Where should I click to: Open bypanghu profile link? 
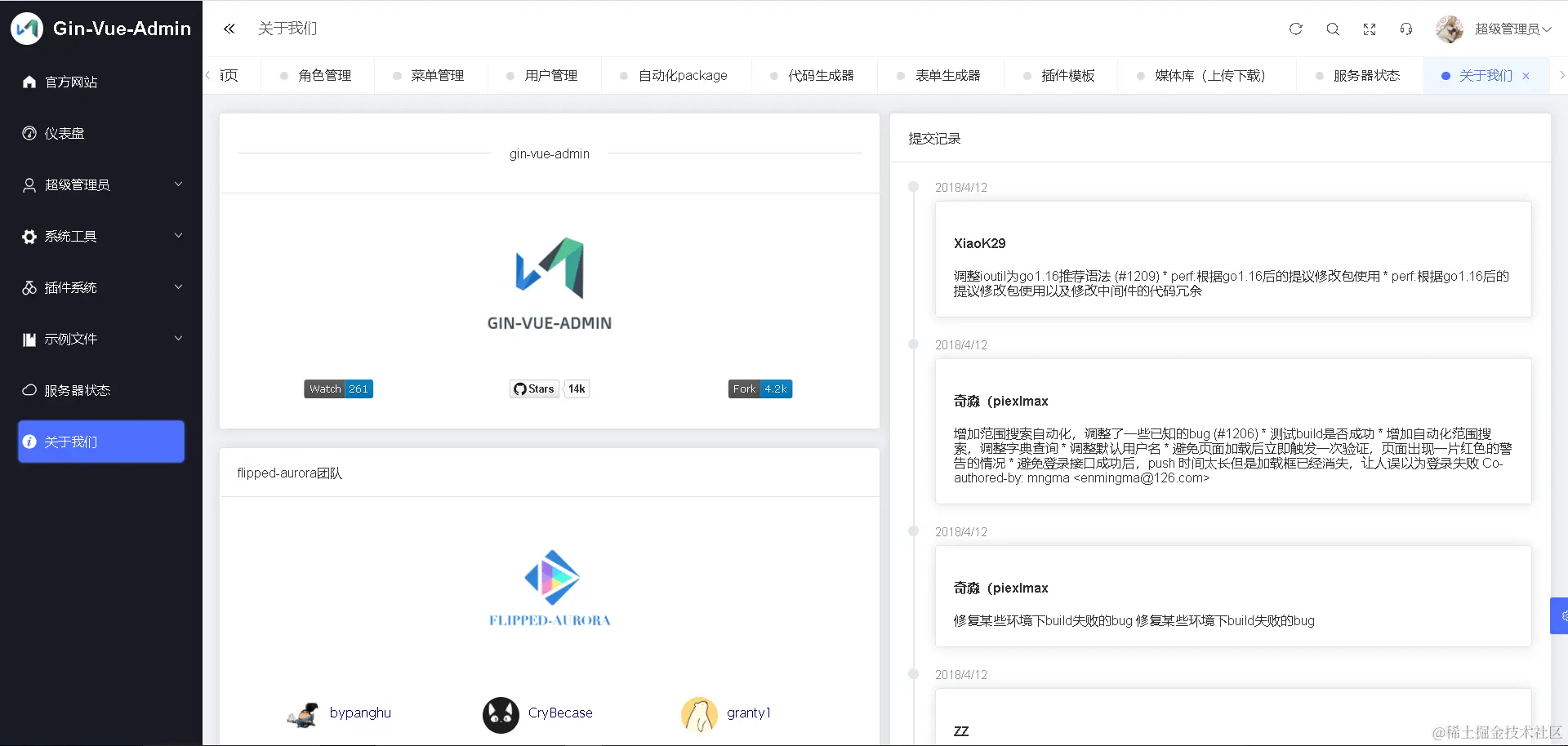(360, 713)
